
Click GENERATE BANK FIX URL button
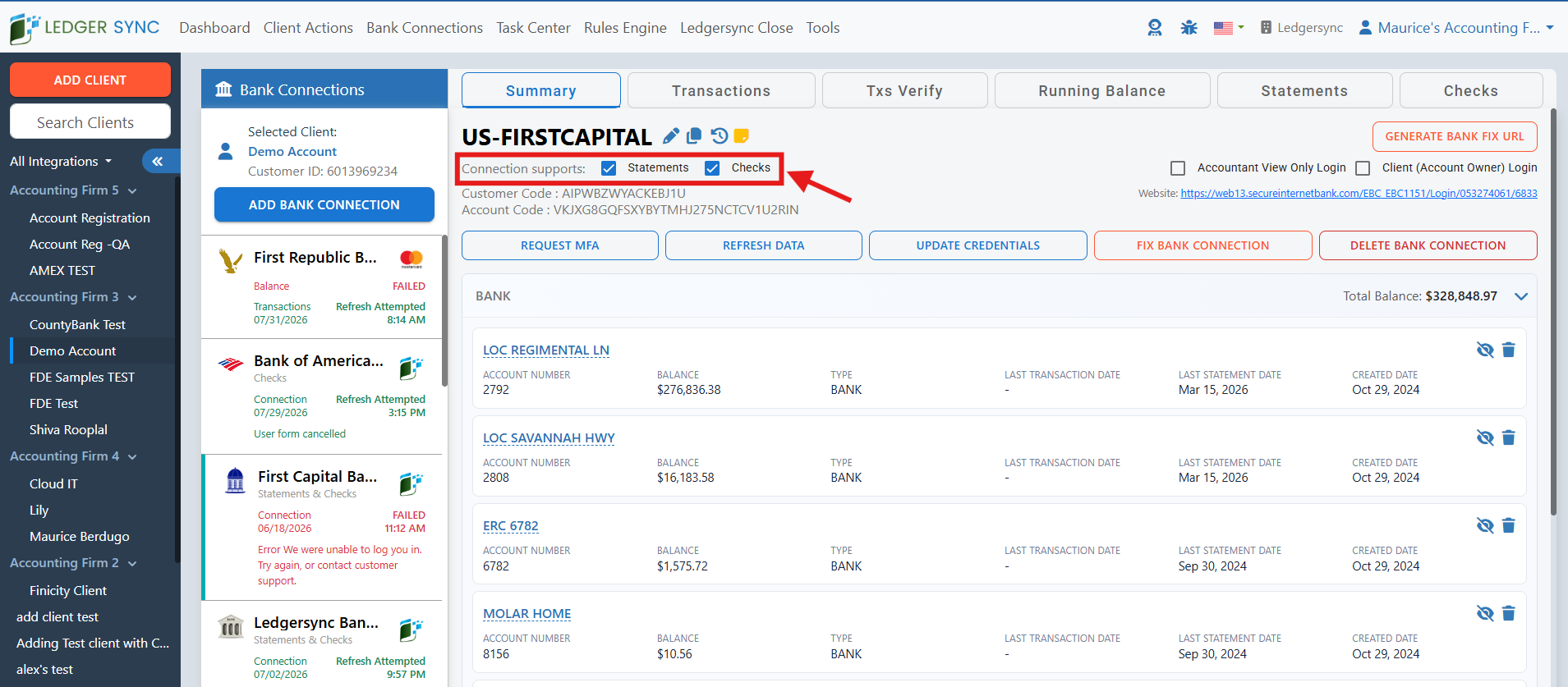[x=1455, y=137]
